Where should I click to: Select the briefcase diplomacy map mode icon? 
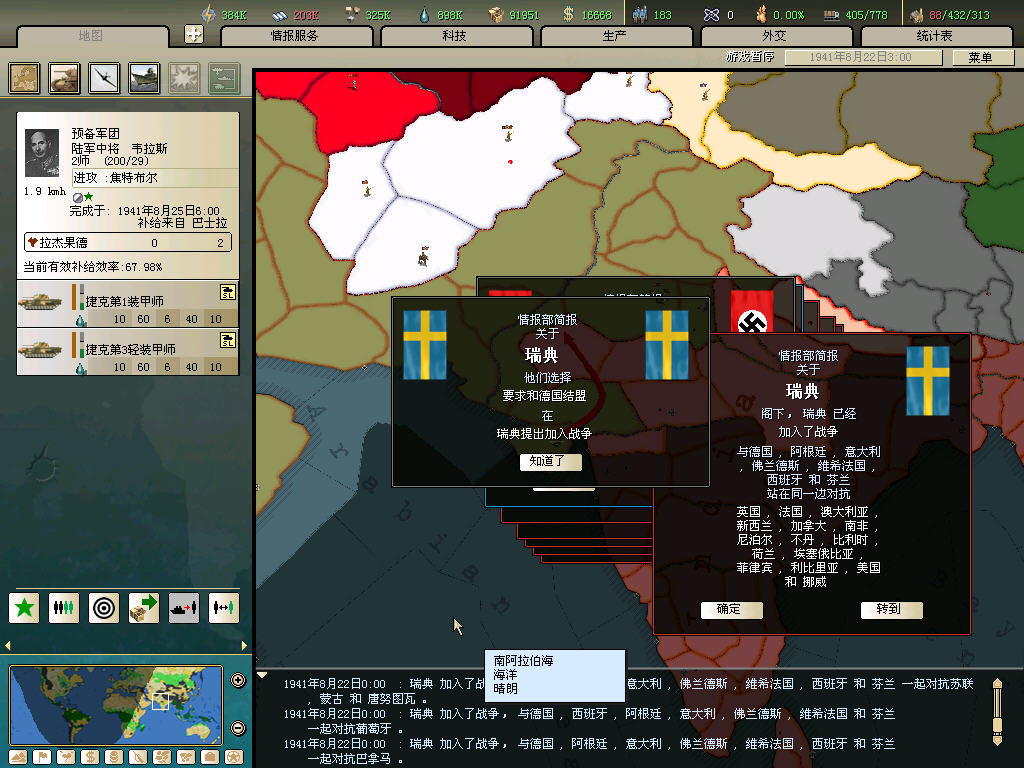210,758
